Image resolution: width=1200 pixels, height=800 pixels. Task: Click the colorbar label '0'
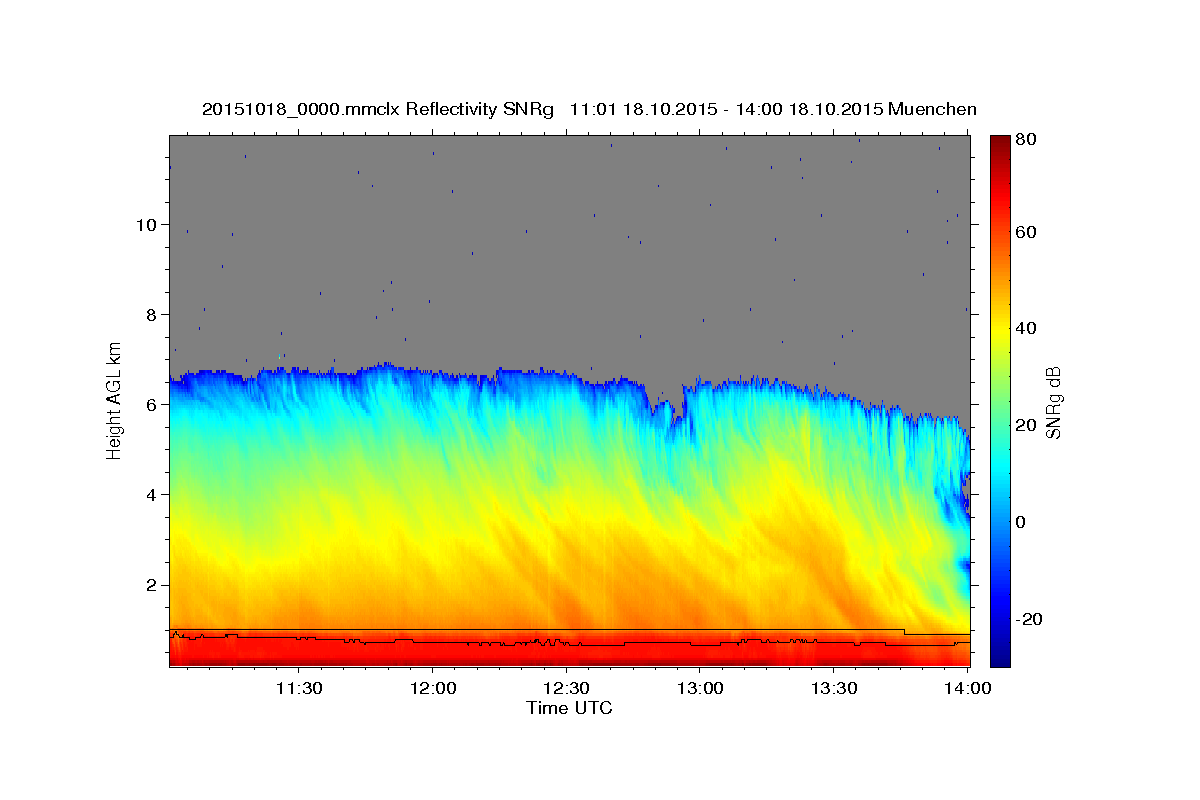[x=1022, y=522]
